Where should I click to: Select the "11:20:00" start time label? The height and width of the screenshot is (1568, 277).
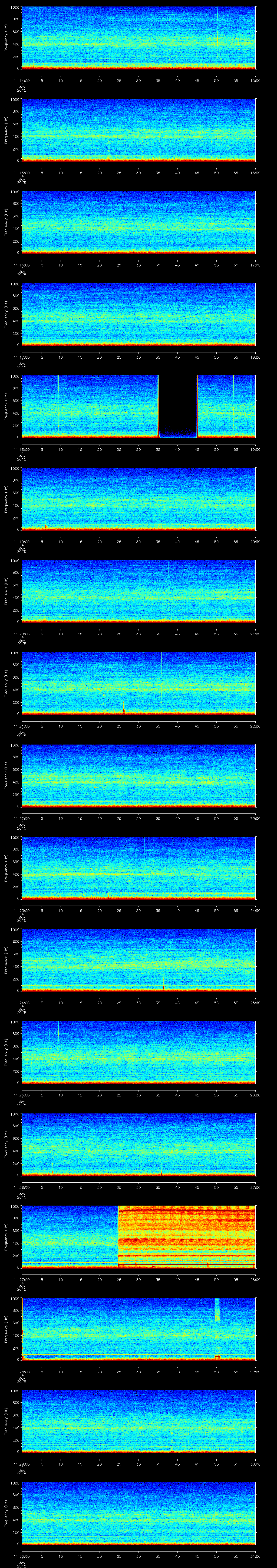22,634
